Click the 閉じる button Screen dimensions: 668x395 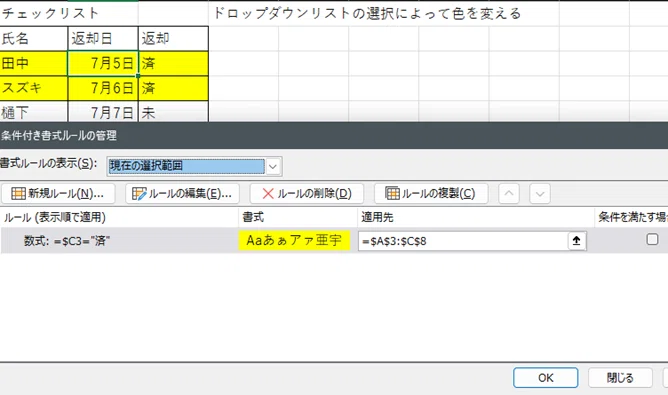click(620, 378)
